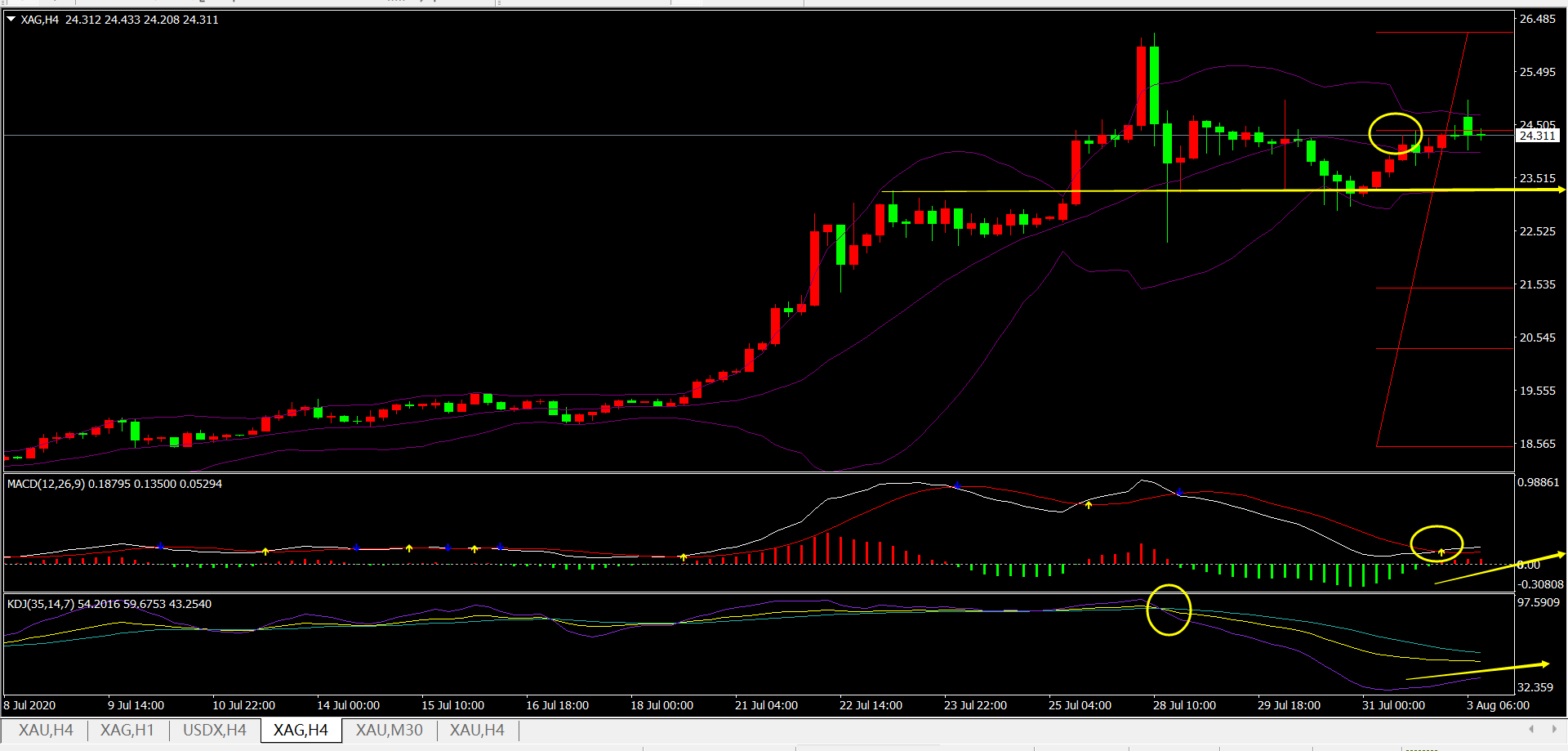The height and width of the screenshot is (751, 1568).
Task: Click the 15 Jul 10:00 time label
Action: coord(452,705)
